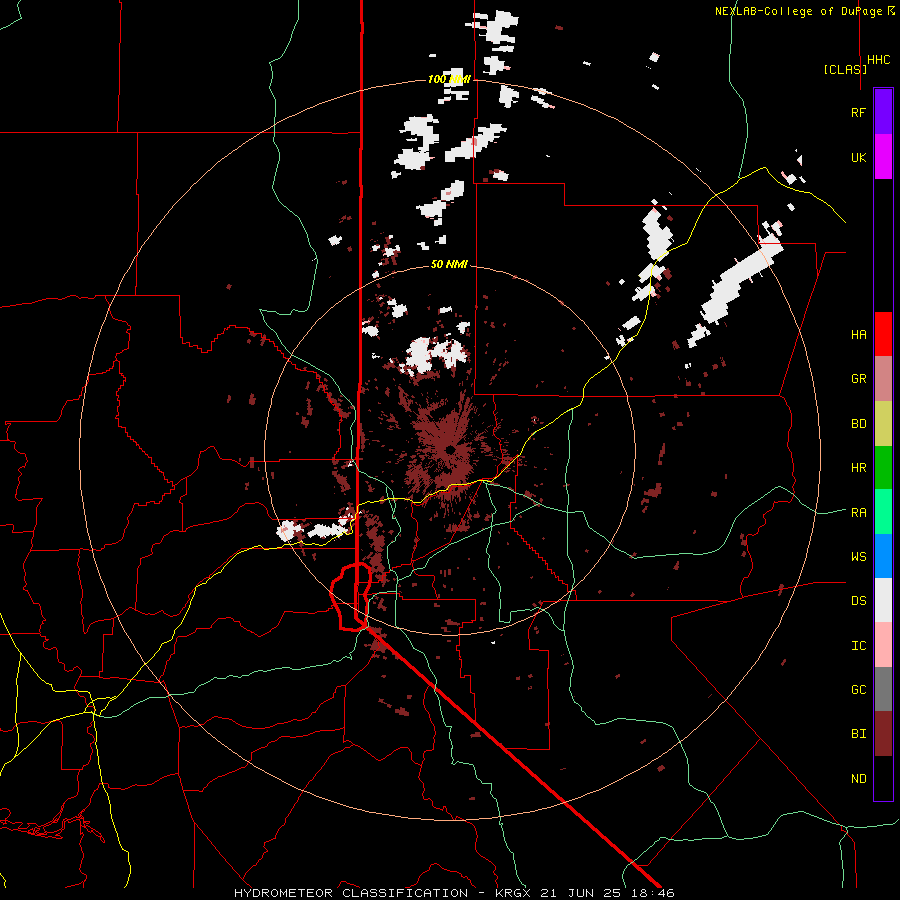Click the UK magenta legend swatch
The width and height of the screenshot is (900, 900).
(x=883, y=157)
